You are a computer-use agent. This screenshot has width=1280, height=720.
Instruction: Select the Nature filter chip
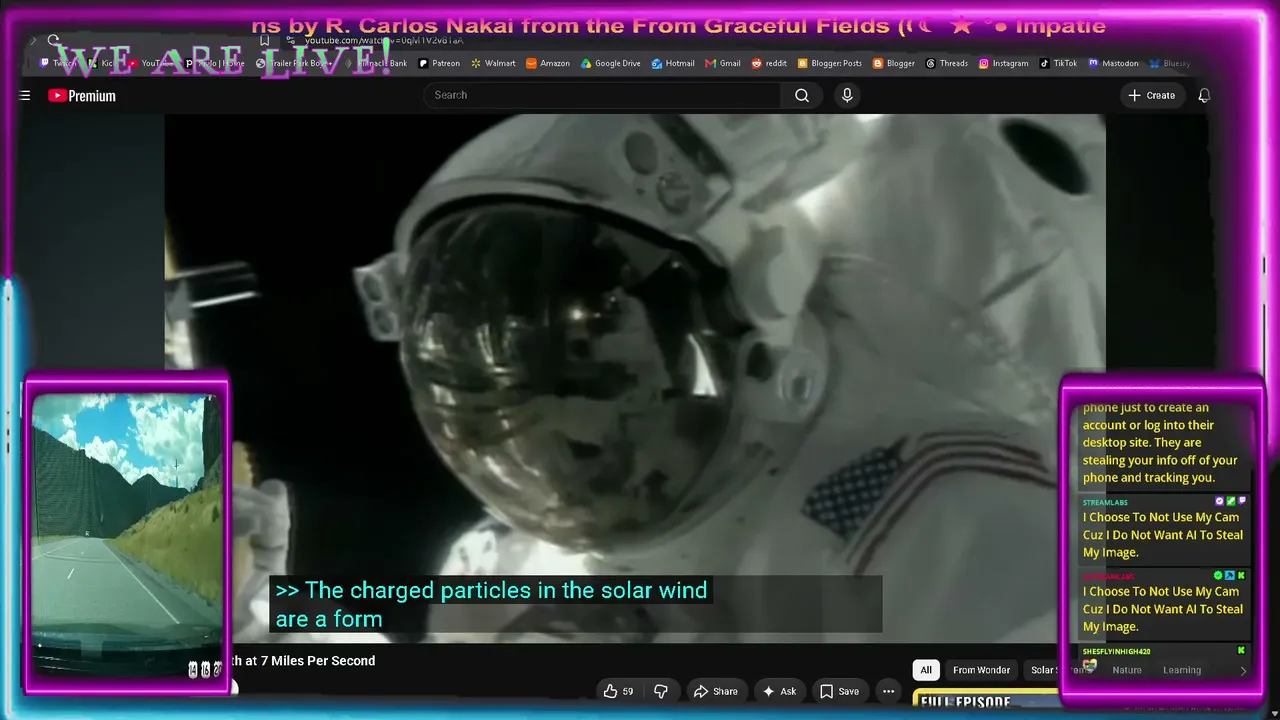click(x=1127, y=670)
